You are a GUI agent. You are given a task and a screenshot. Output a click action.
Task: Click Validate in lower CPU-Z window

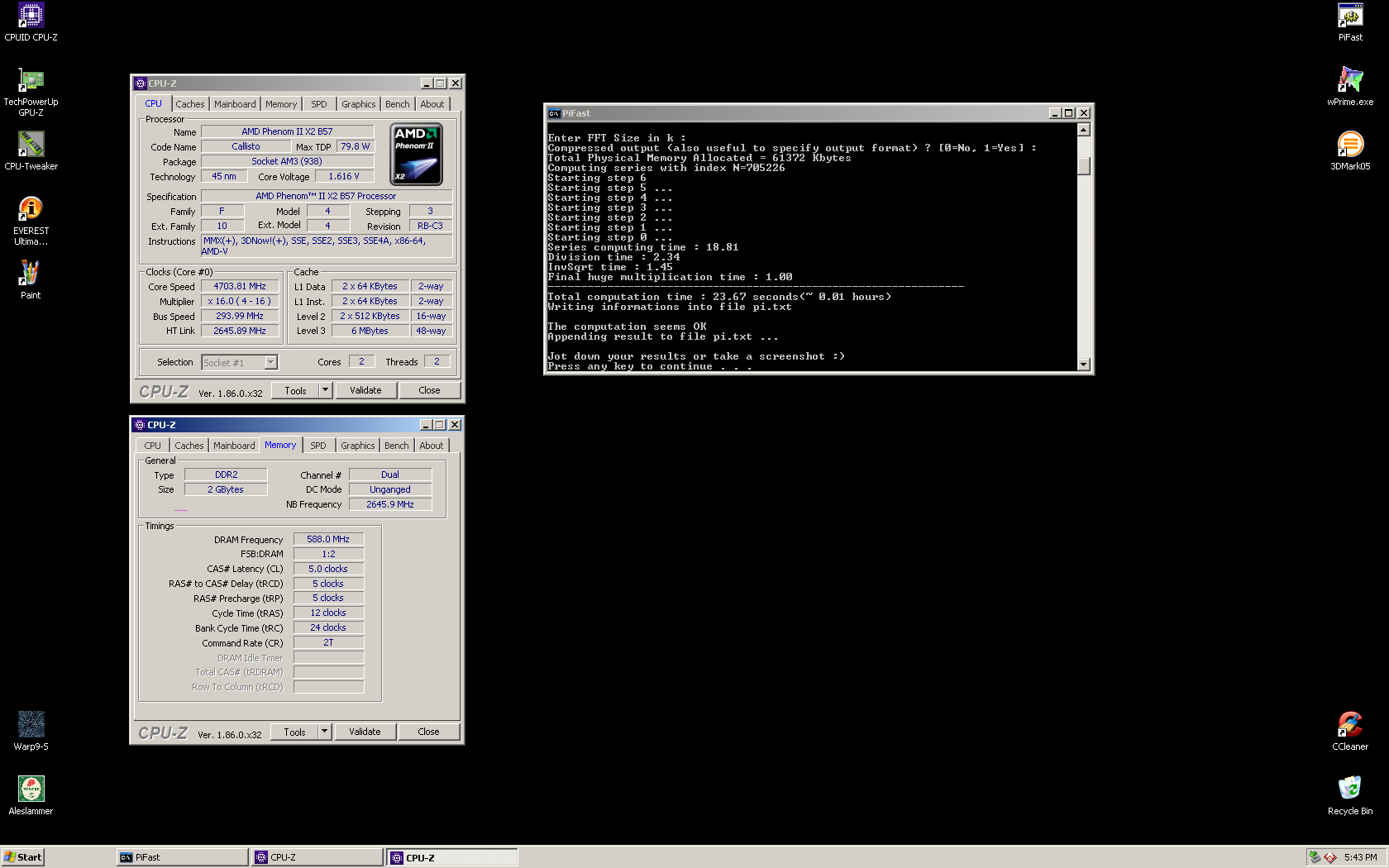pos(365,732)
